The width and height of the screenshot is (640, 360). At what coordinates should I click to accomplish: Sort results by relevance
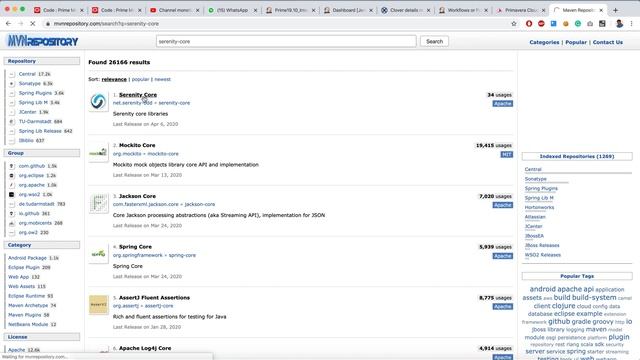114,79
